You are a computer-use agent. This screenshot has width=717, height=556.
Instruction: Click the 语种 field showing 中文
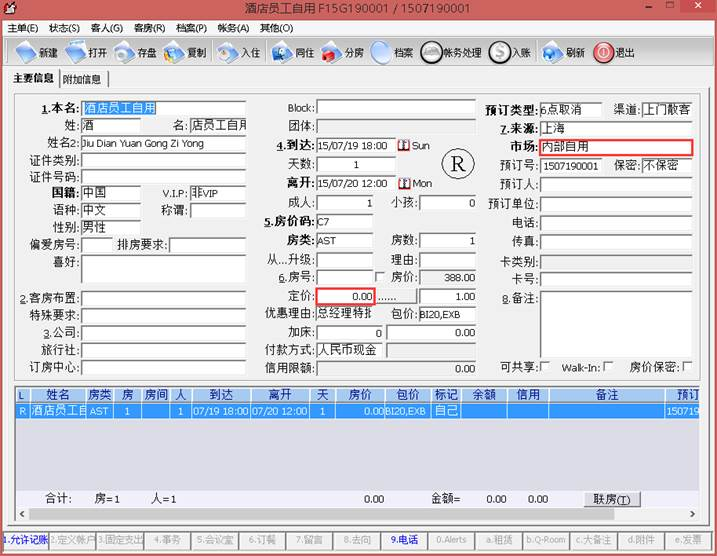pos(111,210)
